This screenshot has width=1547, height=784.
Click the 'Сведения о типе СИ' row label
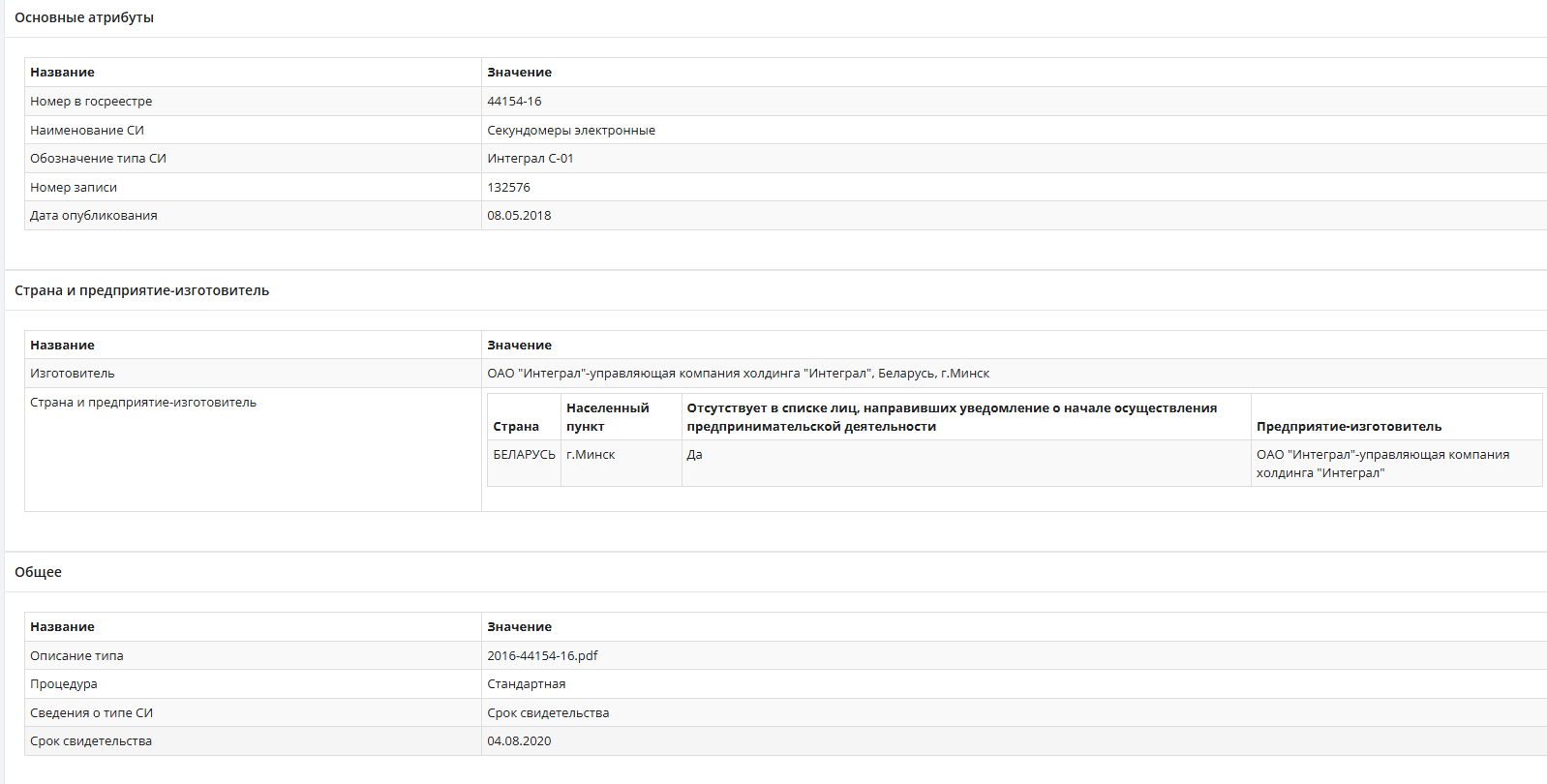[91, 713]
